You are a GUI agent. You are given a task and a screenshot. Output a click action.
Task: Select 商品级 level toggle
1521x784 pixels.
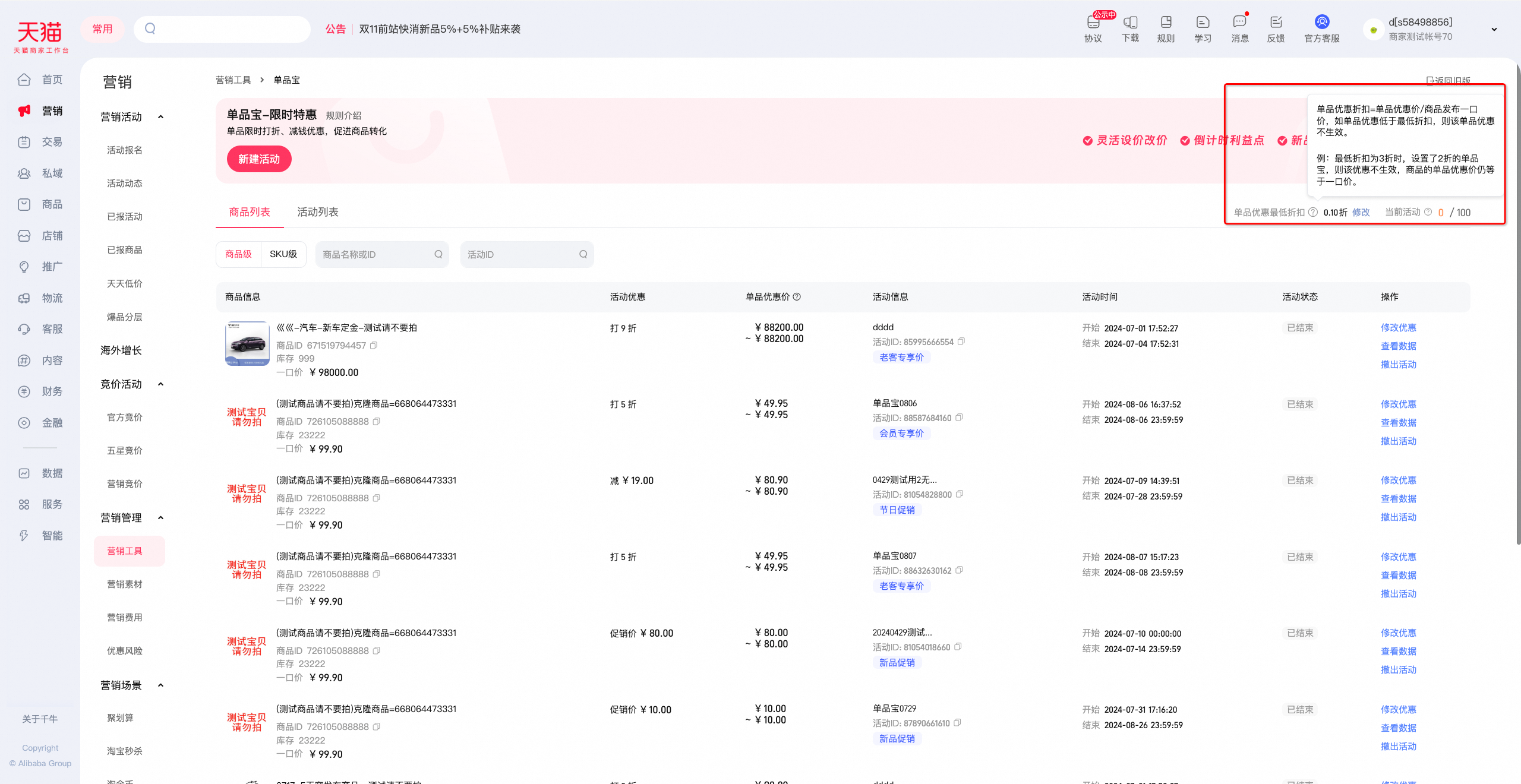[x=238, y=254]
